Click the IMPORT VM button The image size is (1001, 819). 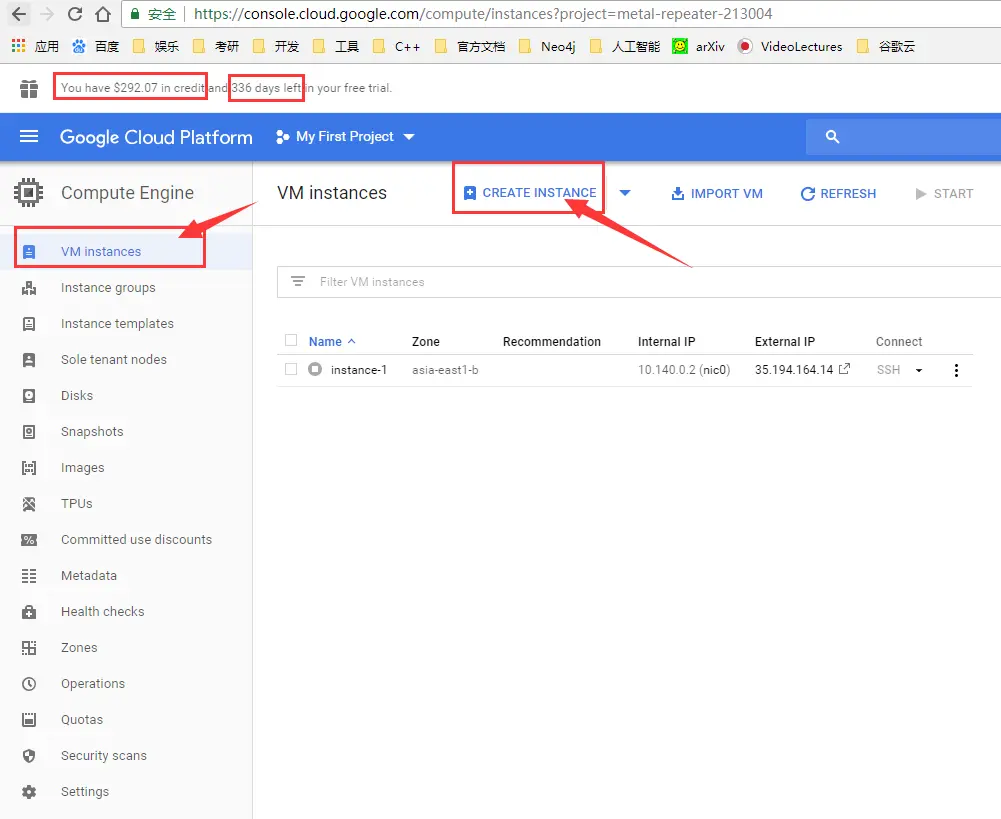717,193
